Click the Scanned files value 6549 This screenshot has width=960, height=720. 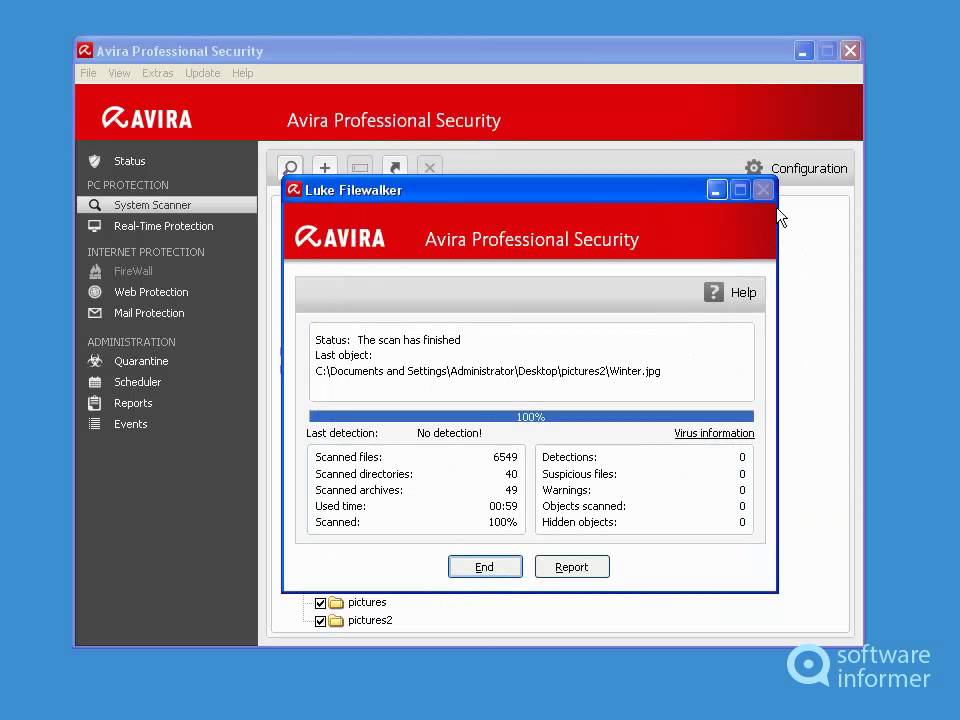[505, 457]
